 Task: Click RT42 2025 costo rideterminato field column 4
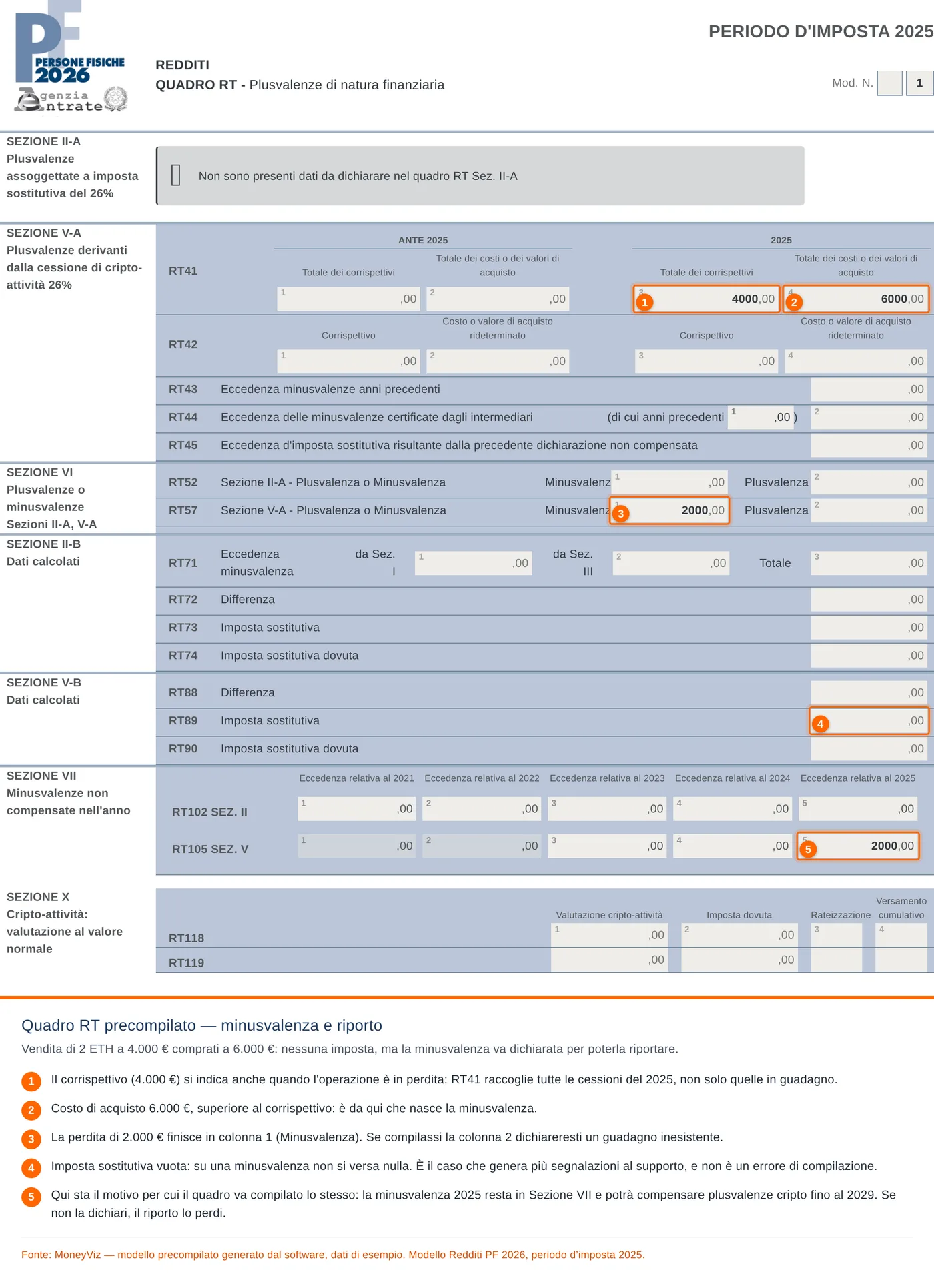[x=856, y=361]
